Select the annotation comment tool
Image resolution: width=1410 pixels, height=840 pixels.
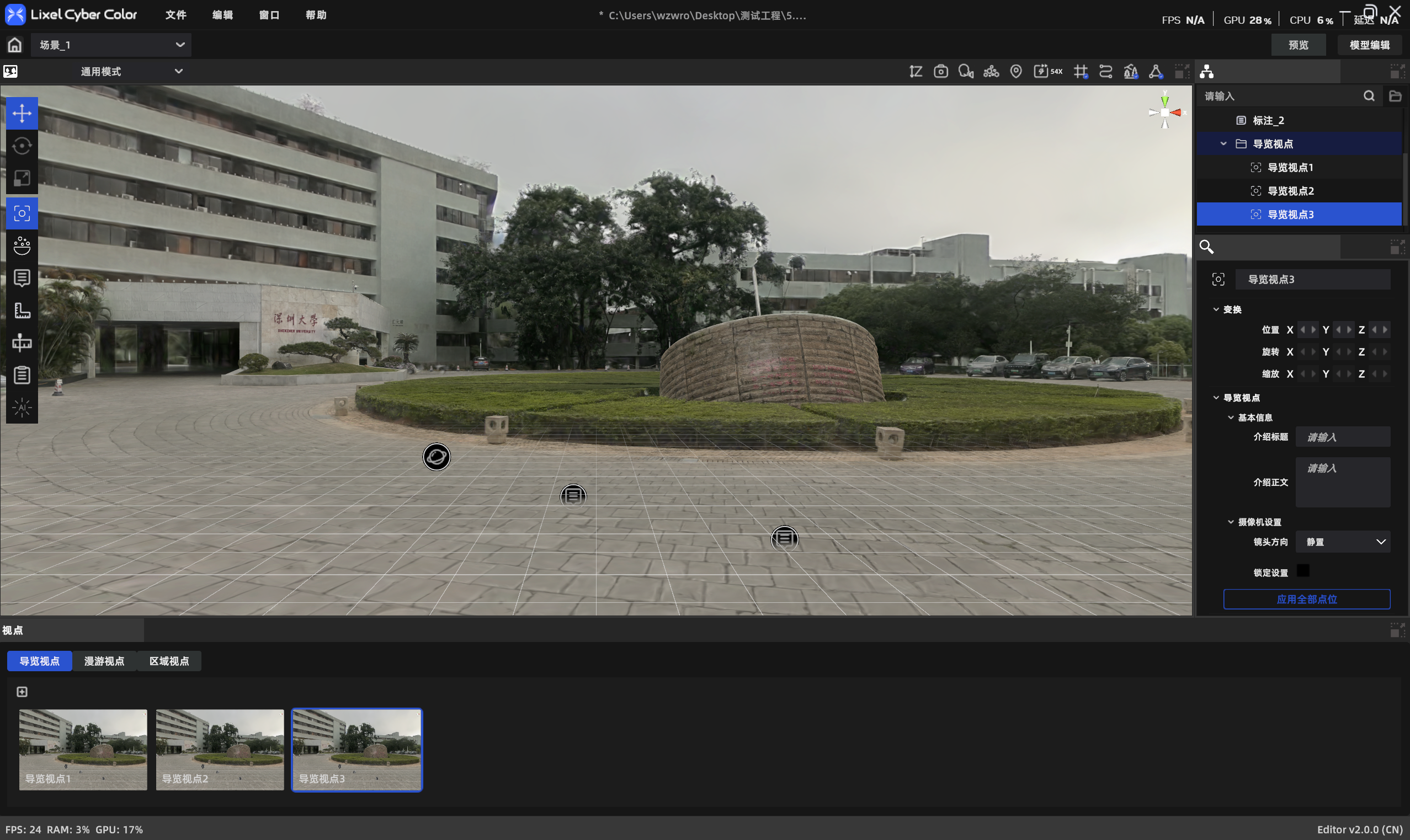tap(22, 278)
